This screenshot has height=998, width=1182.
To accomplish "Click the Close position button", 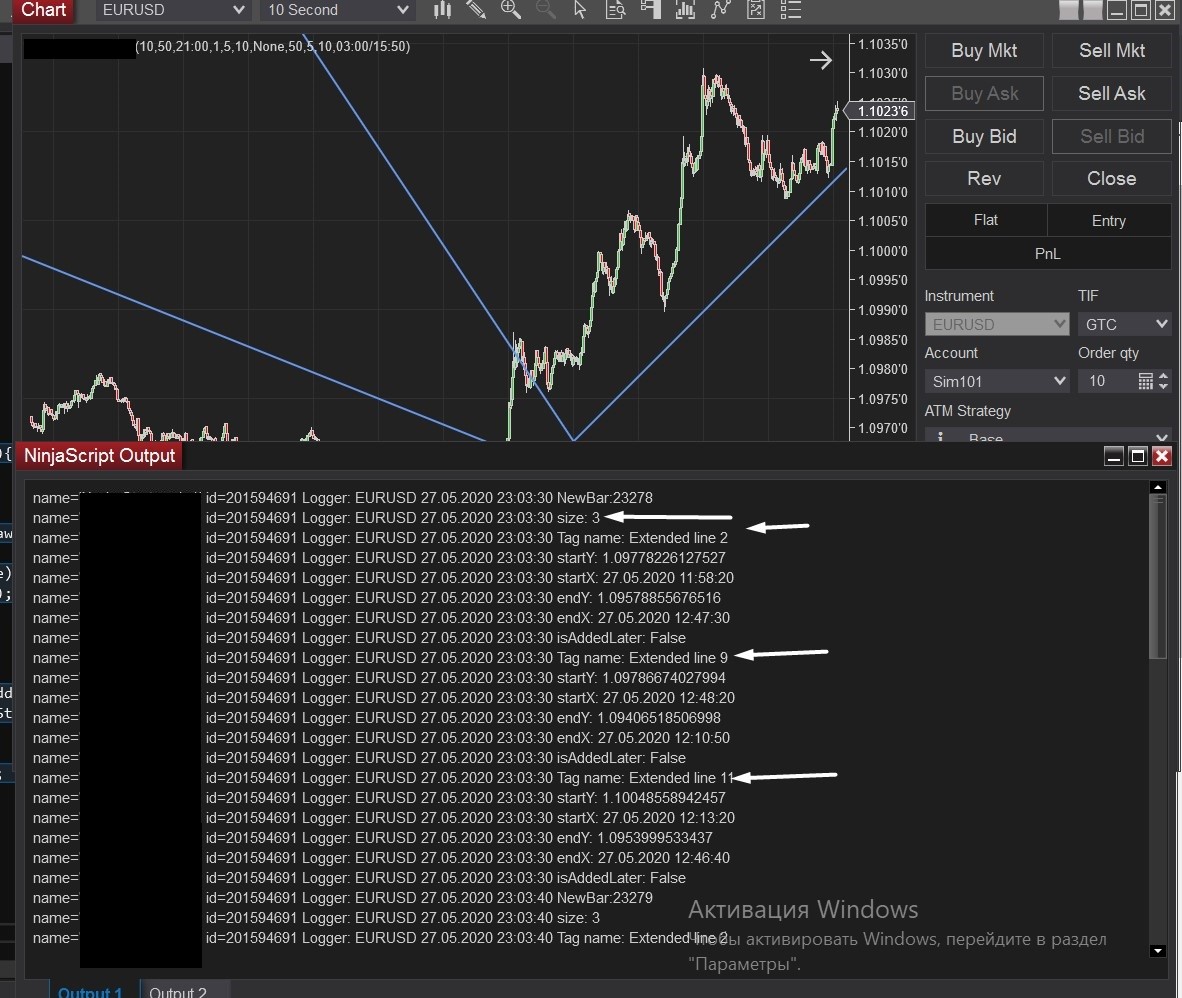I will coord(1111,179).
